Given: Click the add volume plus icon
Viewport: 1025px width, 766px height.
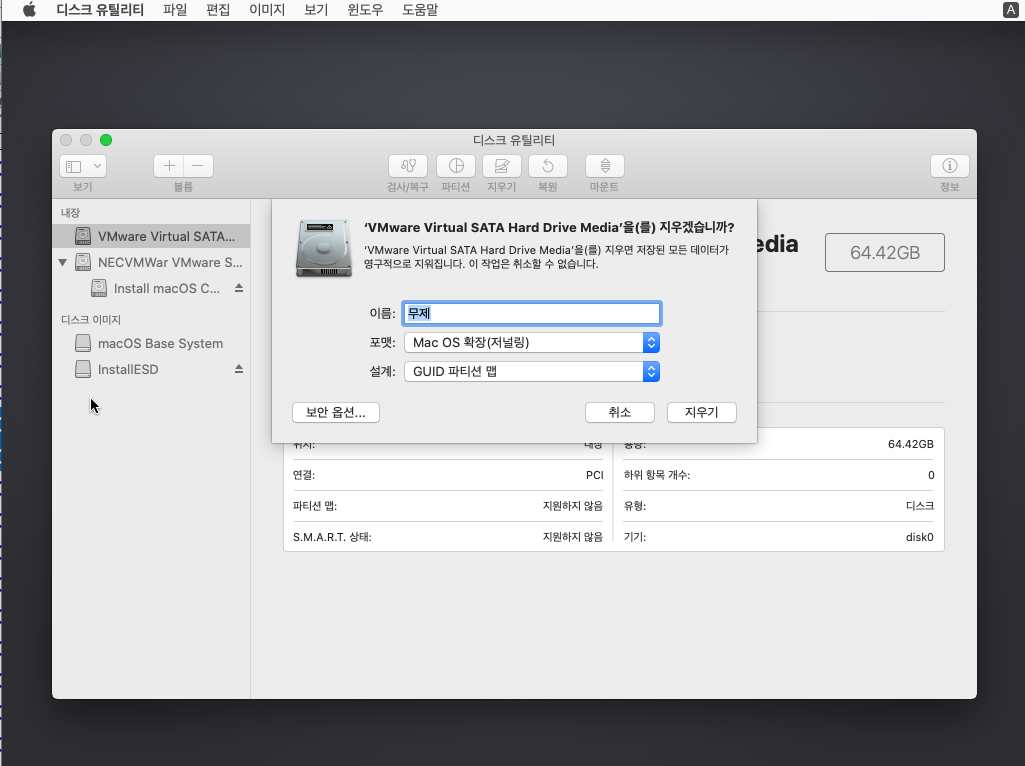Looking at the screenshot, I should pyautogui.click(x=169, y=166).
